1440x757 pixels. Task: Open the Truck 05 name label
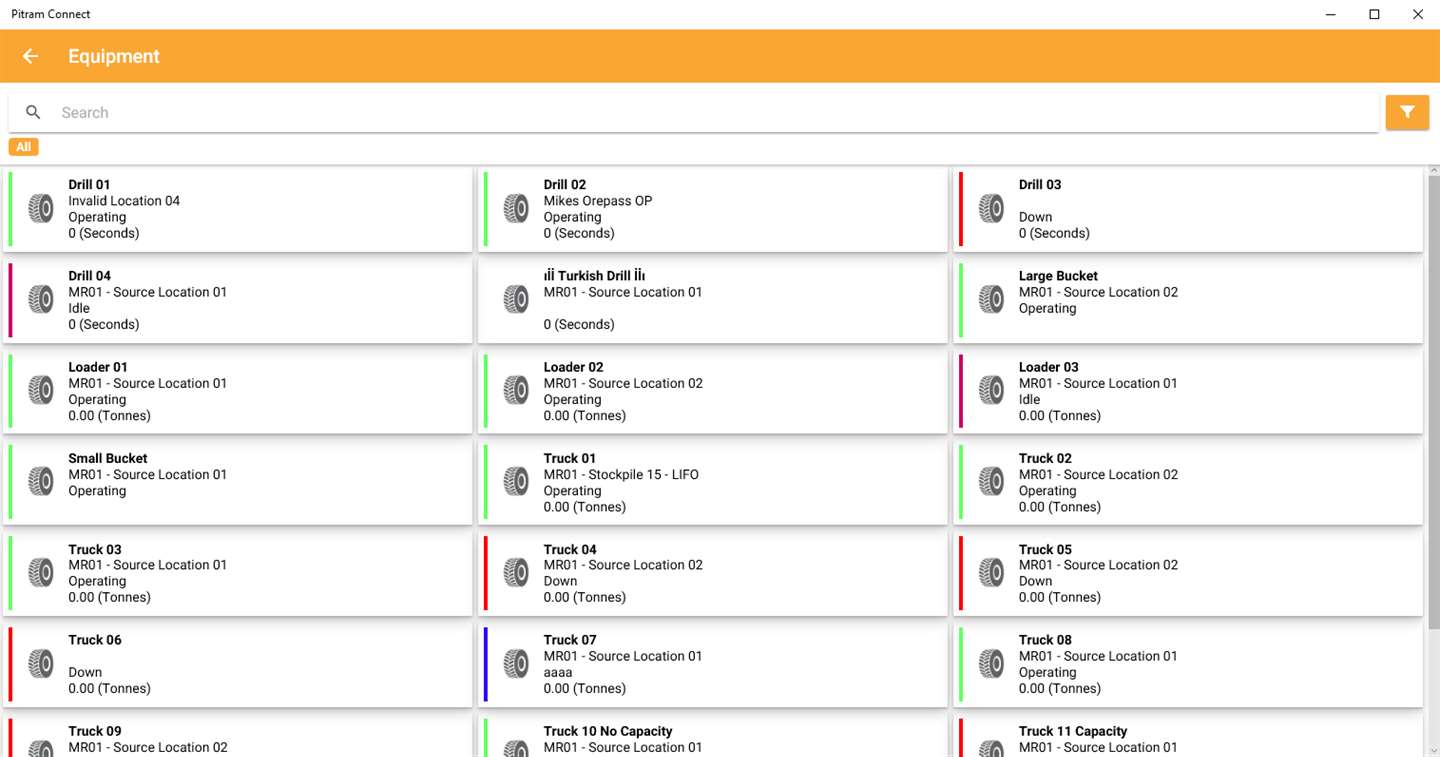1045,549
